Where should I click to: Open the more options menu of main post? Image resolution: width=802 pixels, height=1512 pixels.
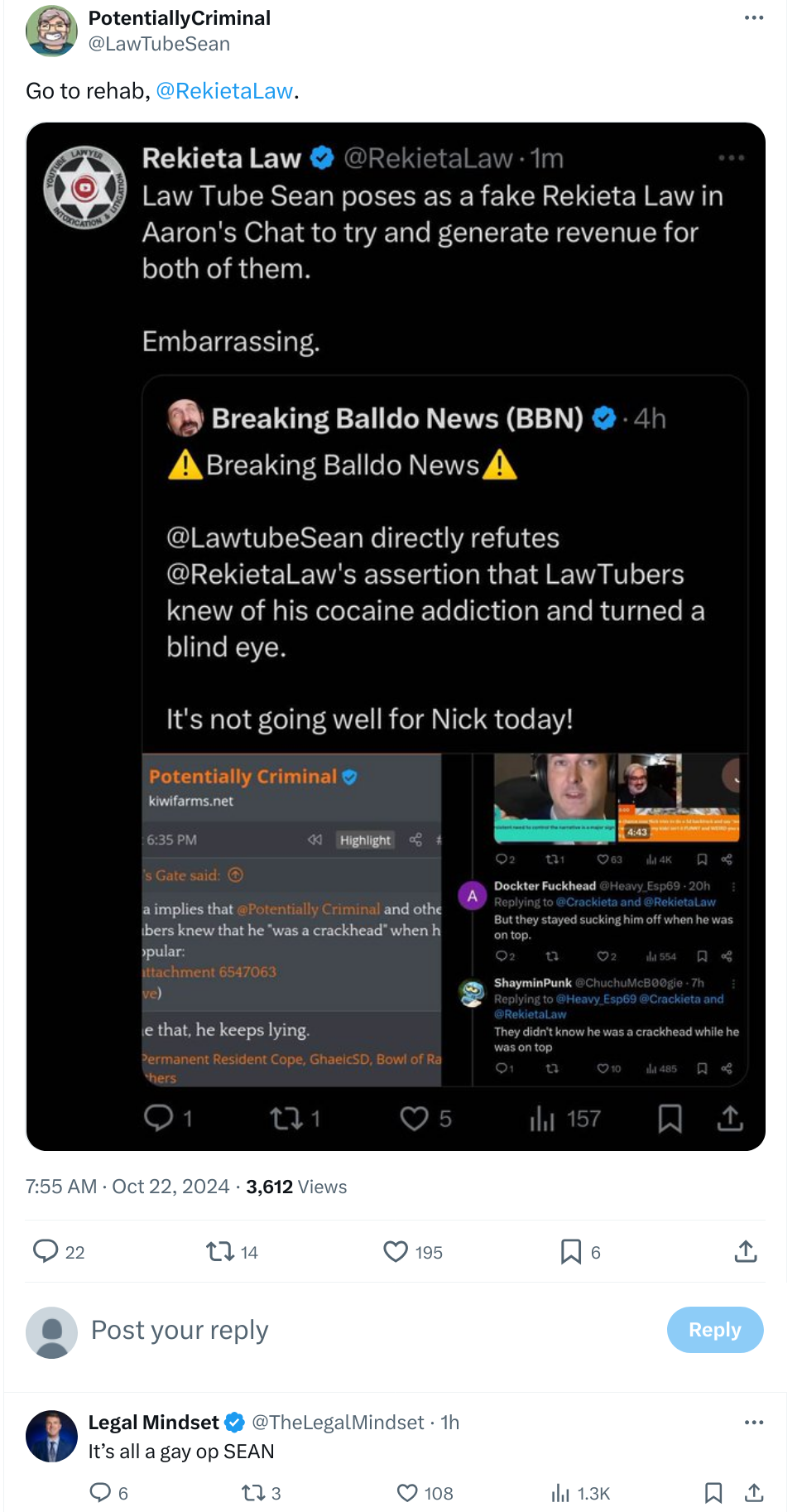(x=754, y=17)
